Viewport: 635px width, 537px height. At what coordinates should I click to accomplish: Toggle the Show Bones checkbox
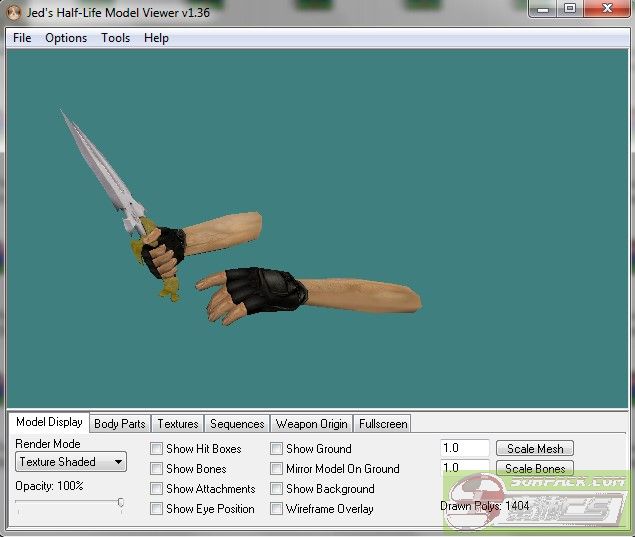point(157,469)
